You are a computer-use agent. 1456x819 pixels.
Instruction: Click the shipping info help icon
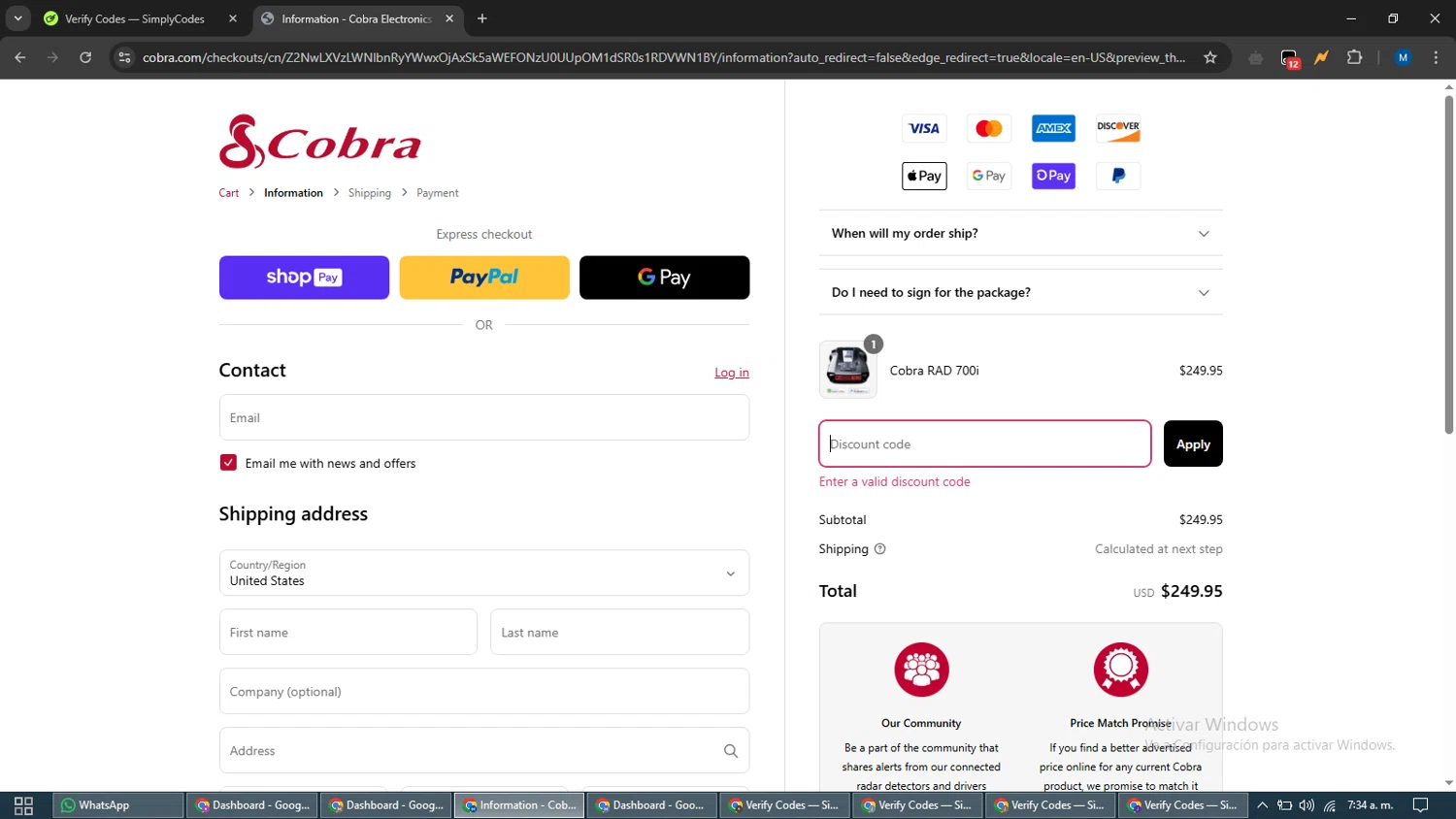880,549
